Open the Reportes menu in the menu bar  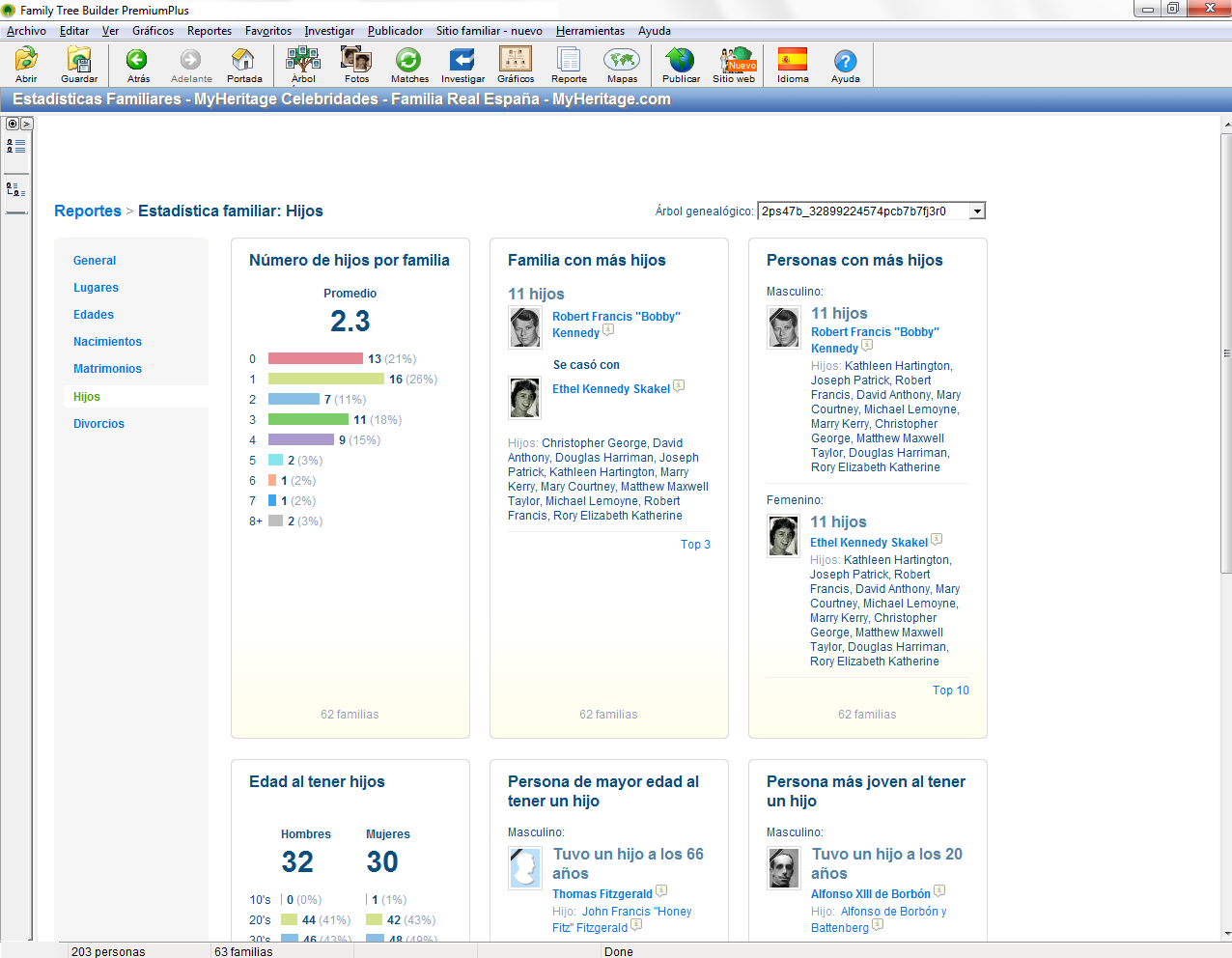pos(210,31)
